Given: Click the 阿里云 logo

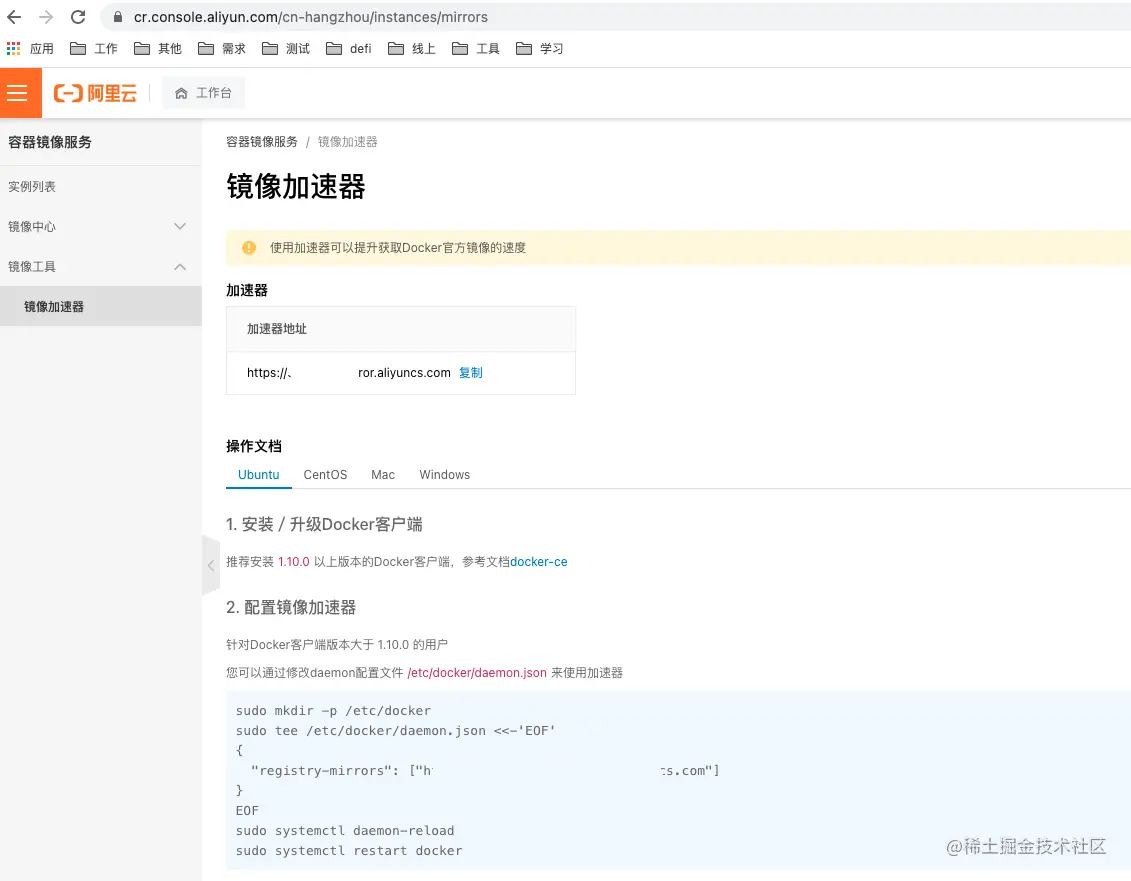Looking at the screenshot, I should pyautogui.click(x=95, y=93).
